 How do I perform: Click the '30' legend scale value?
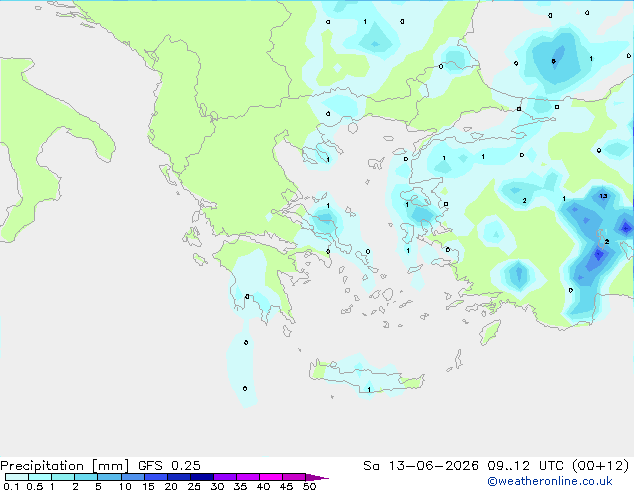[217, 486]
